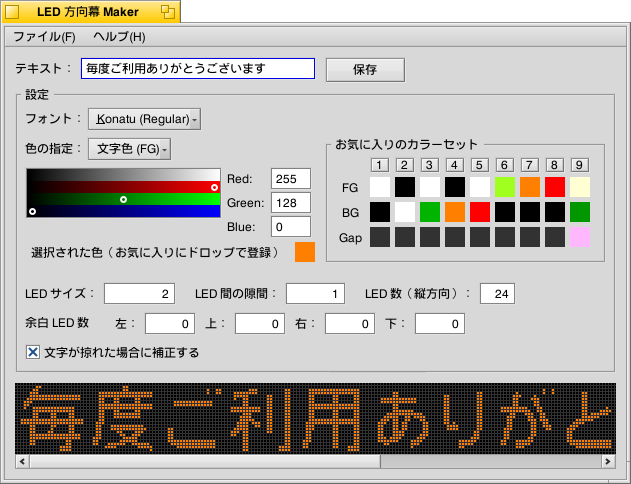Open the ヘルプ(H) menu
Image resolution: width=631 pixels, height=484 pixels.
[x=119, y=37]
